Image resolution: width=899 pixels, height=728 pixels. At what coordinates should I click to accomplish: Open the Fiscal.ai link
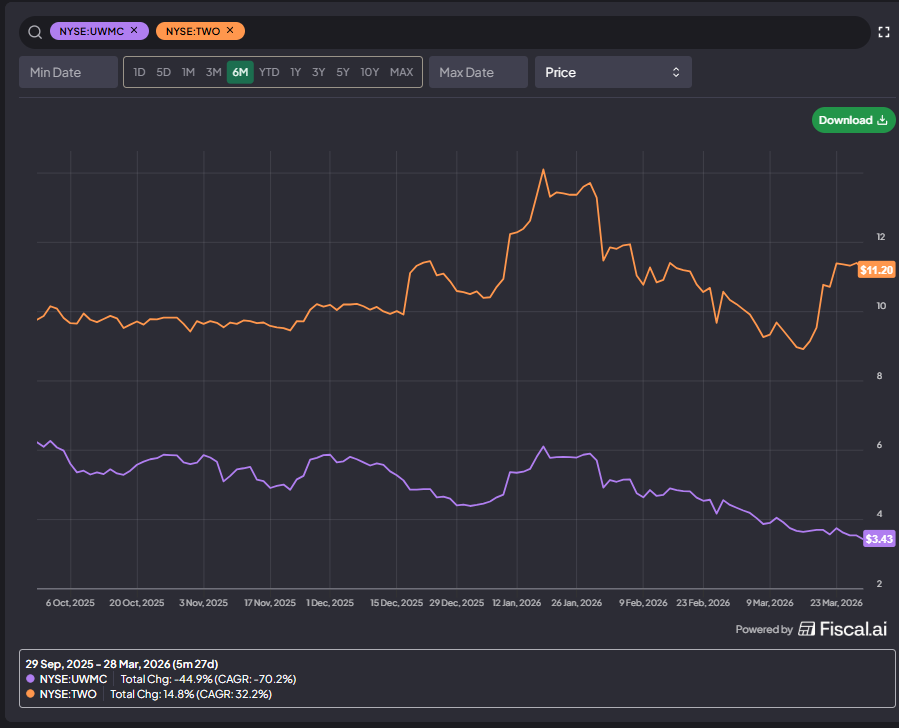pyautogui.click(x=843, y=629)
